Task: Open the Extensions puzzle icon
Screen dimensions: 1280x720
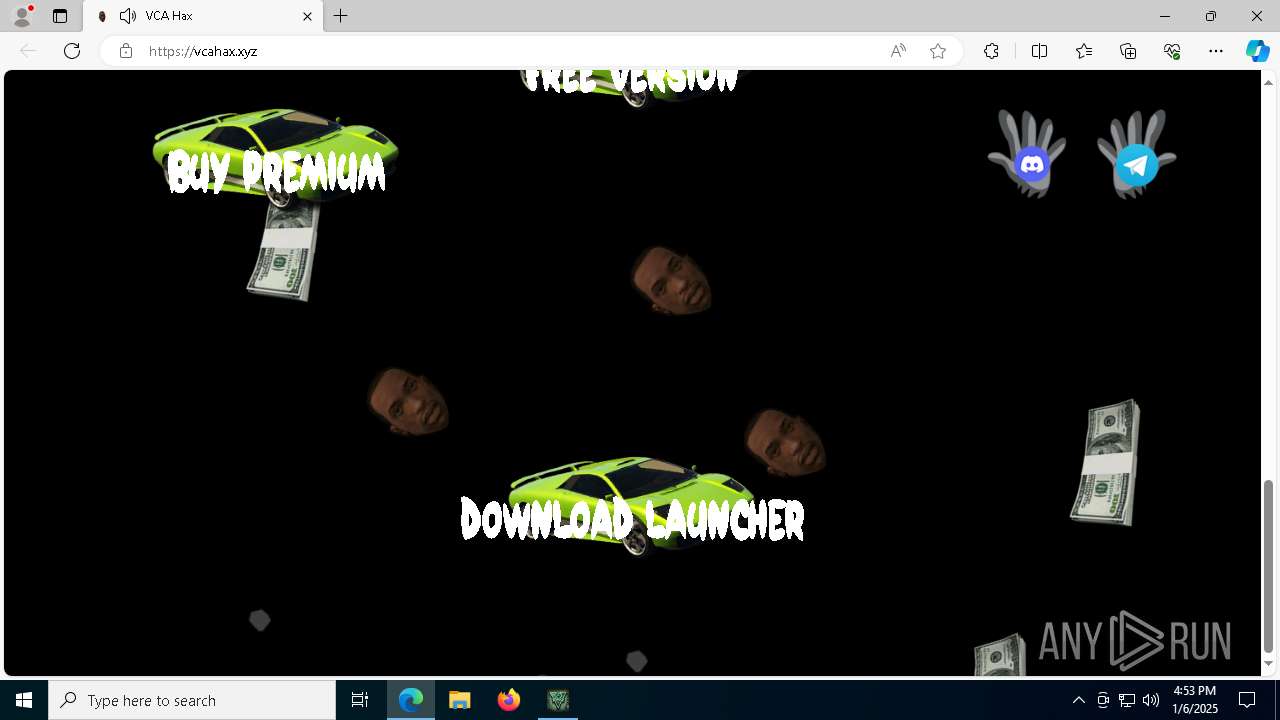Action: pos(991,51)
